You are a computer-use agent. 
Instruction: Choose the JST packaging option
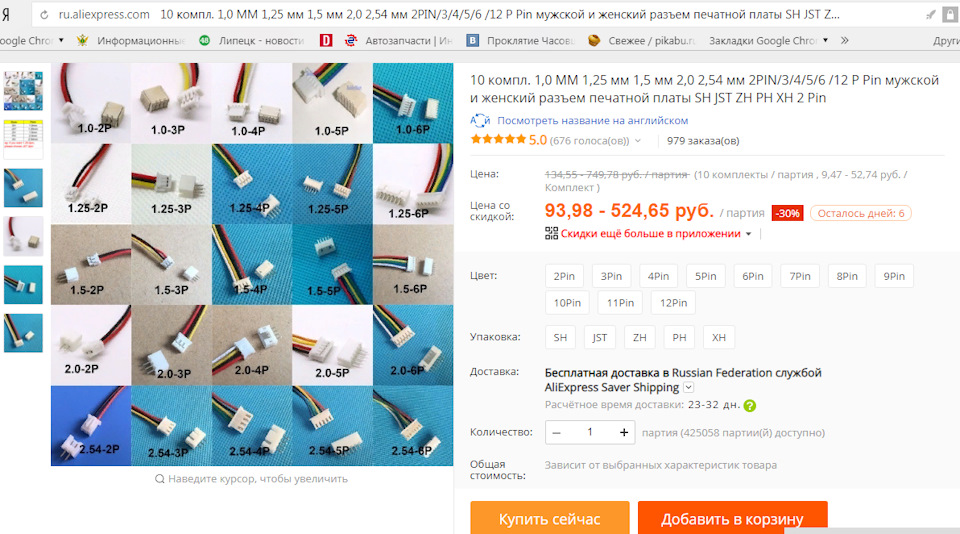click(x=599, y=337)
